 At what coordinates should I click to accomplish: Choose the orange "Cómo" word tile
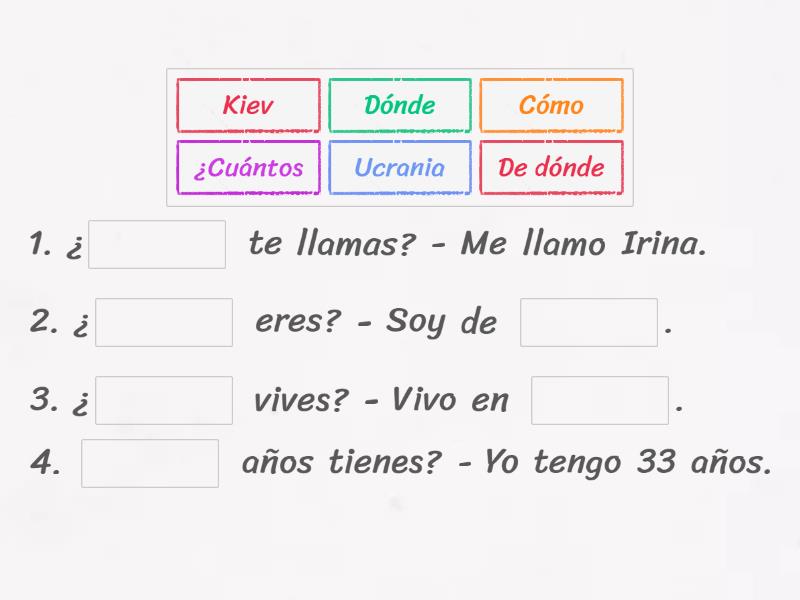tap(551, 105)
